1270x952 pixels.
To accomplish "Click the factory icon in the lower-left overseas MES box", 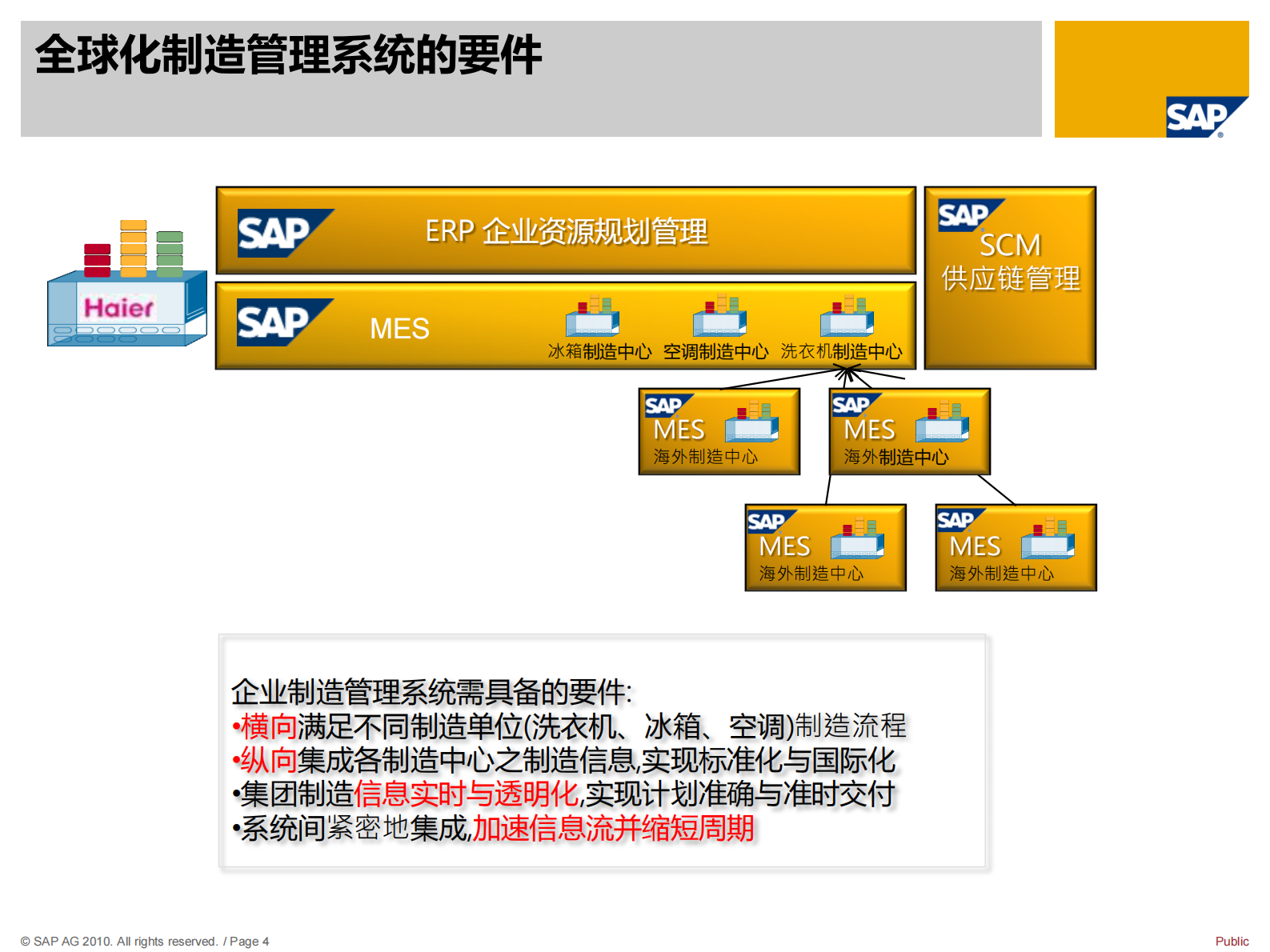I will (x=857, y=538).
